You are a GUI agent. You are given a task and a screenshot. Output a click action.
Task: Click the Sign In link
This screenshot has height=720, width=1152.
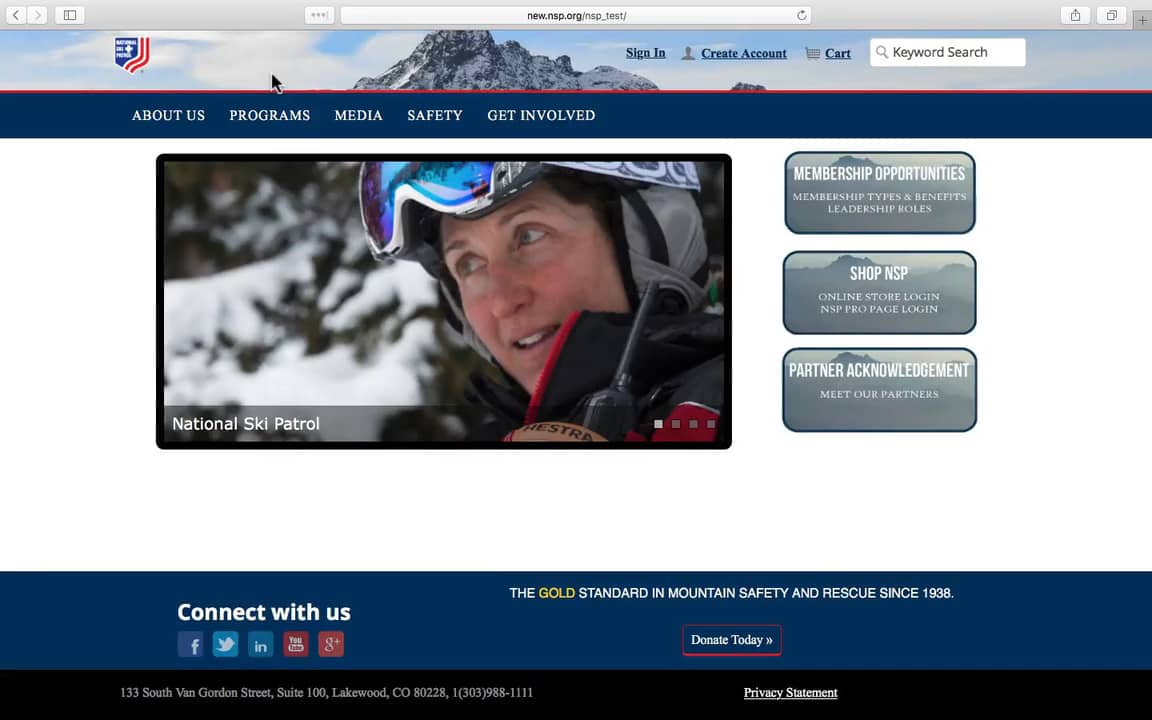coord(646,53)
